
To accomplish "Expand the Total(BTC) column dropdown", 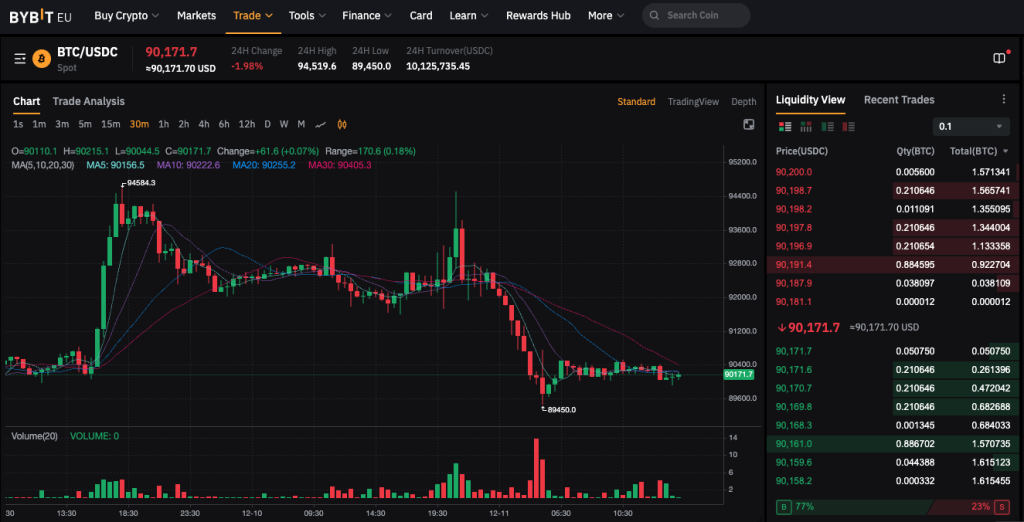I will pos(1005,152).
